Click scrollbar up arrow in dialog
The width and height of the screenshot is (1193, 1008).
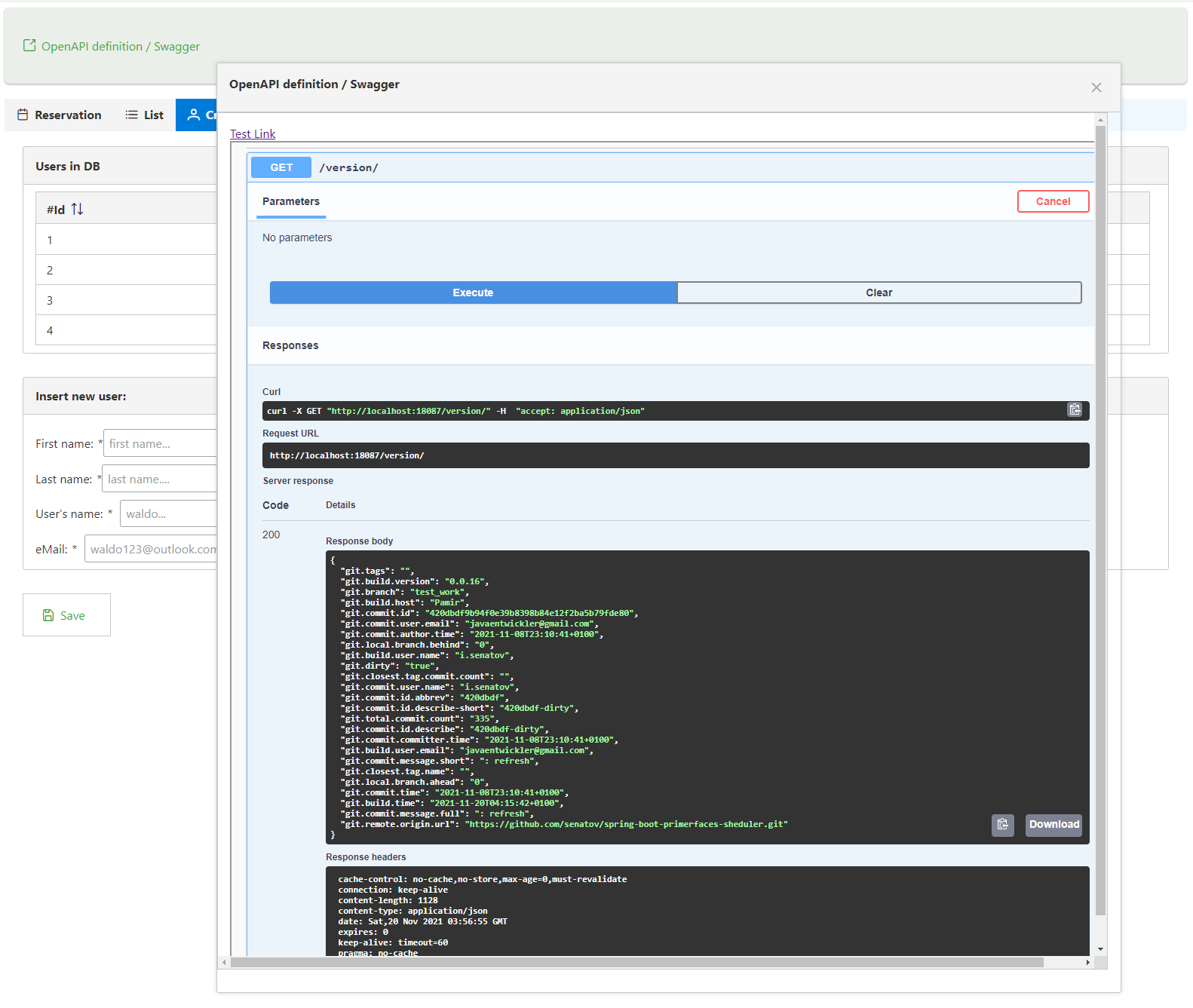[1100, 120]
